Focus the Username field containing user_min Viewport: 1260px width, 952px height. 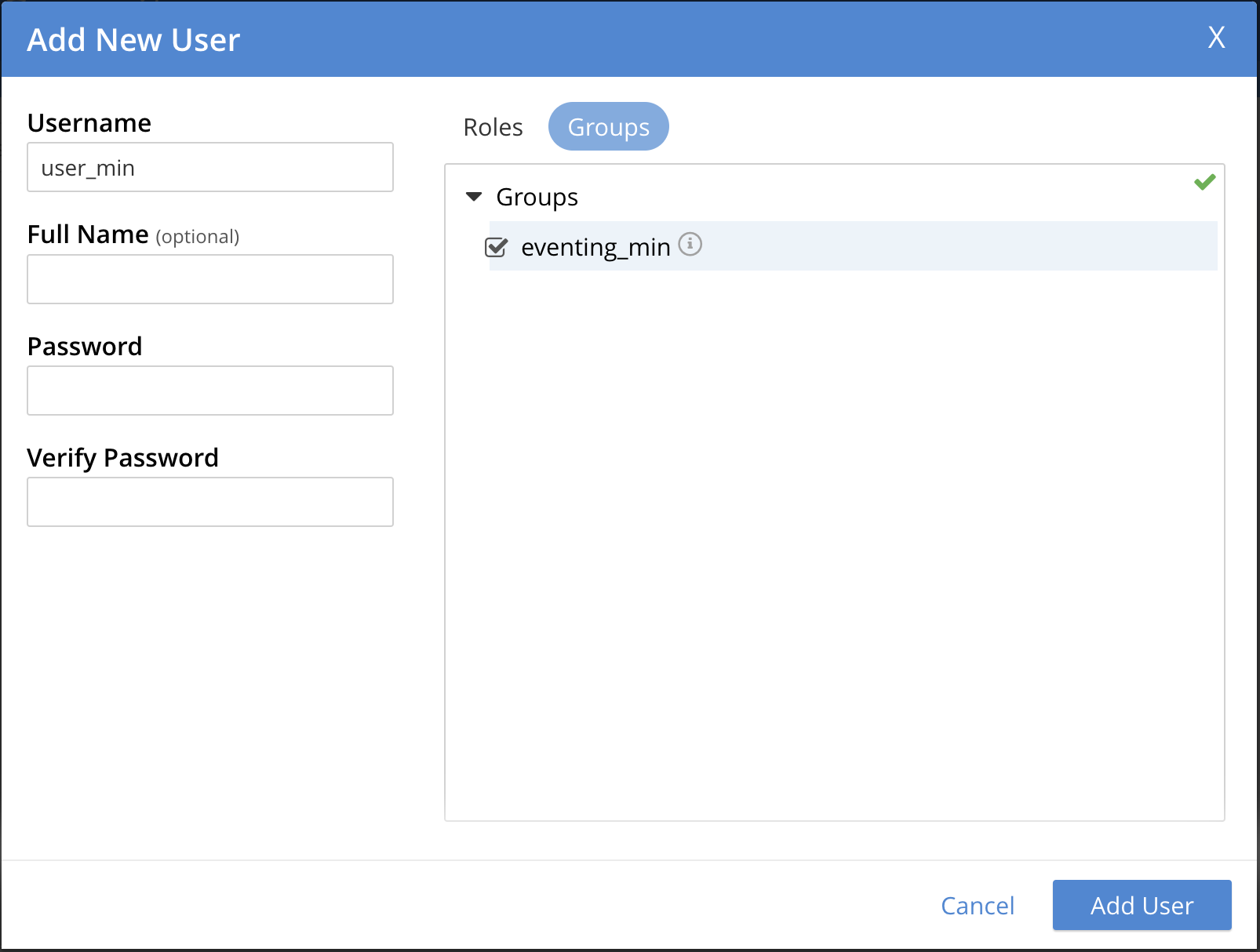(x=210, y=168)
